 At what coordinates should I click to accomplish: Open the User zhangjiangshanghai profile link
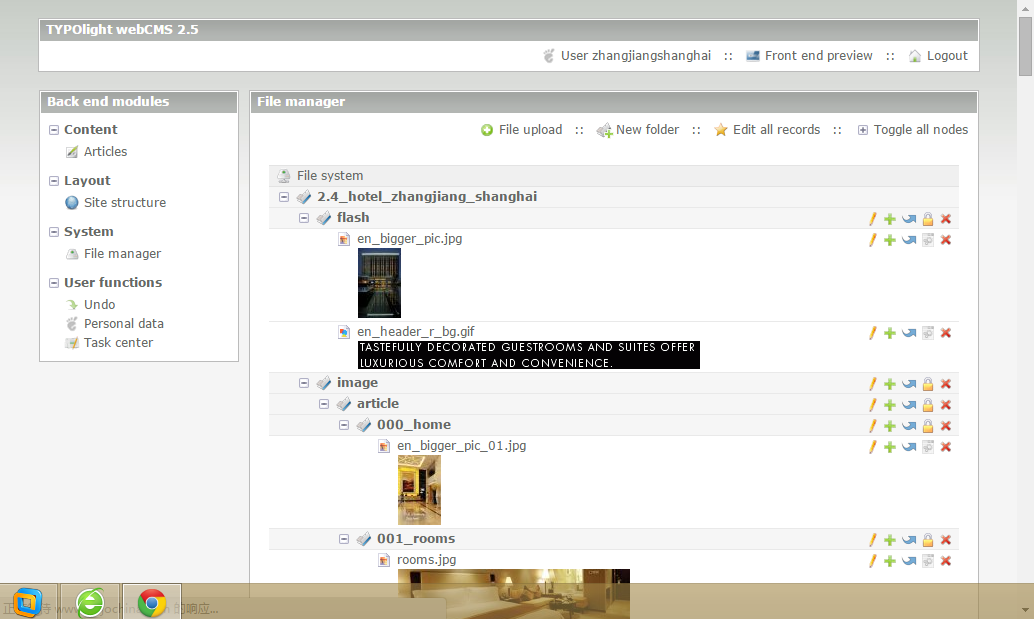636,56
